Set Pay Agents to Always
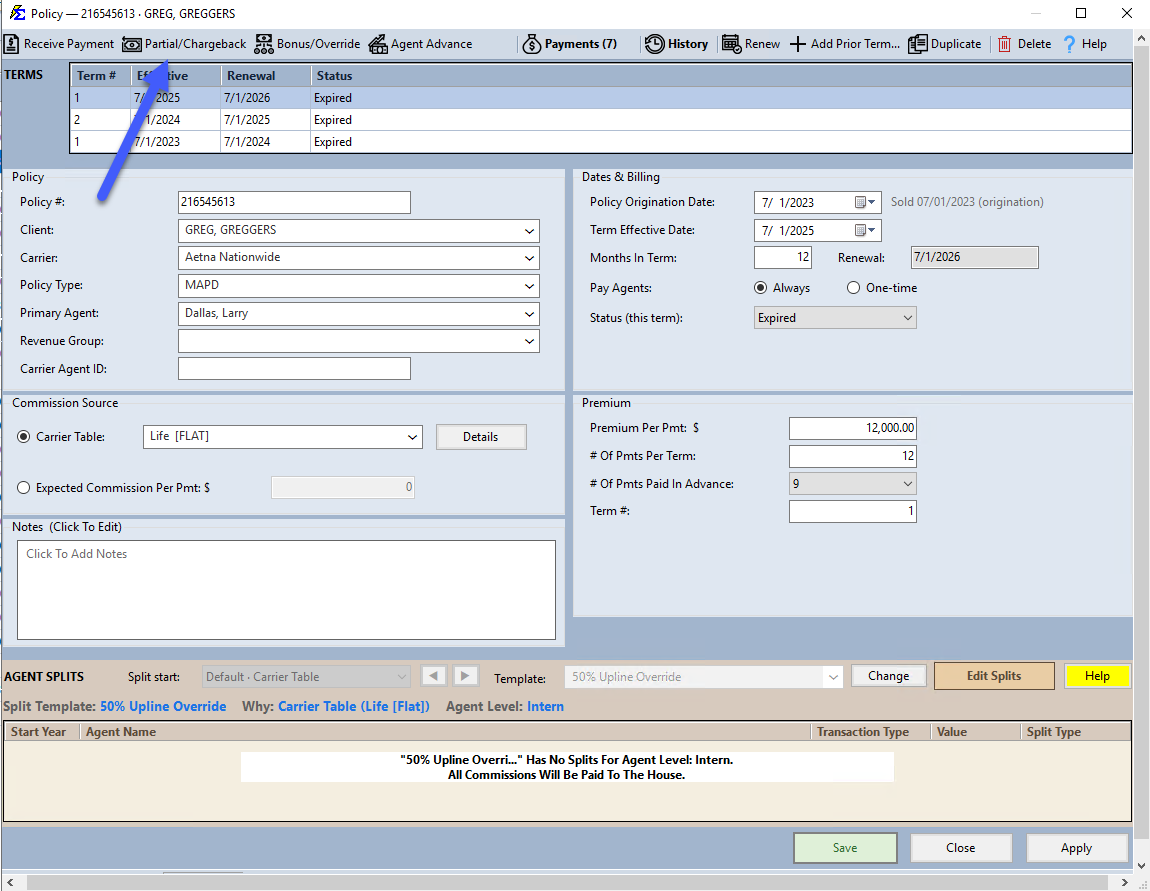This screenshot has width=1150, height=891. click(761, 288)
